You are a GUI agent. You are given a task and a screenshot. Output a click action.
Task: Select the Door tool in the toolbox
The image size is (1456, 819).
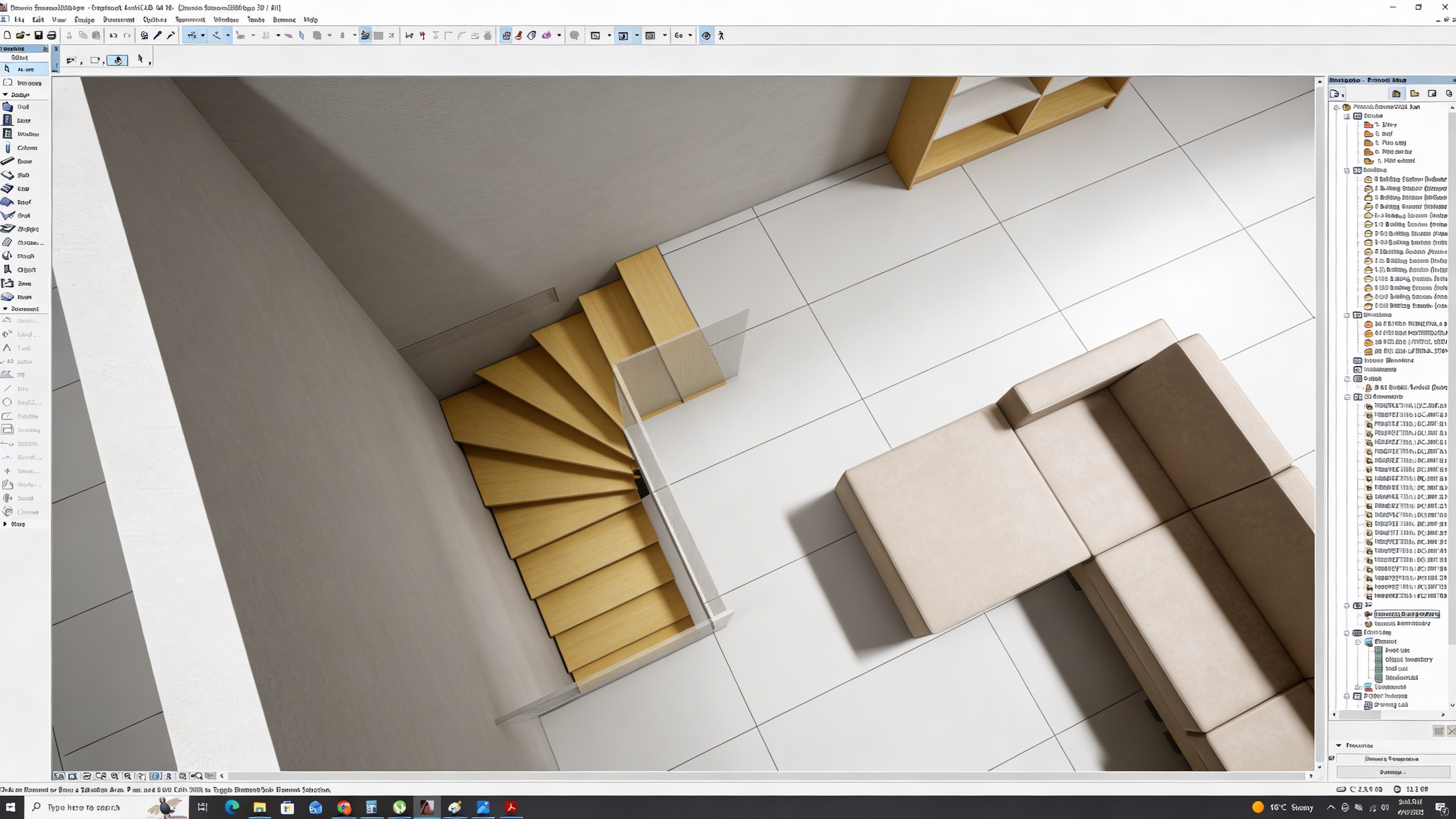(x=22, y=121)
